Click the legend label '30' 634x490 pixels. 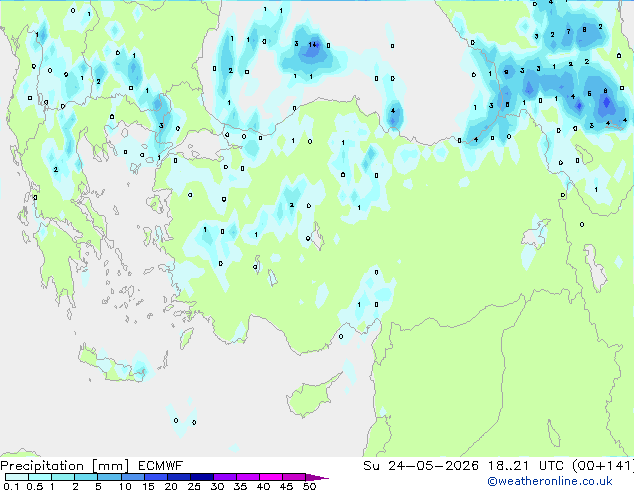pyautogui.click(x=217, y=486)
